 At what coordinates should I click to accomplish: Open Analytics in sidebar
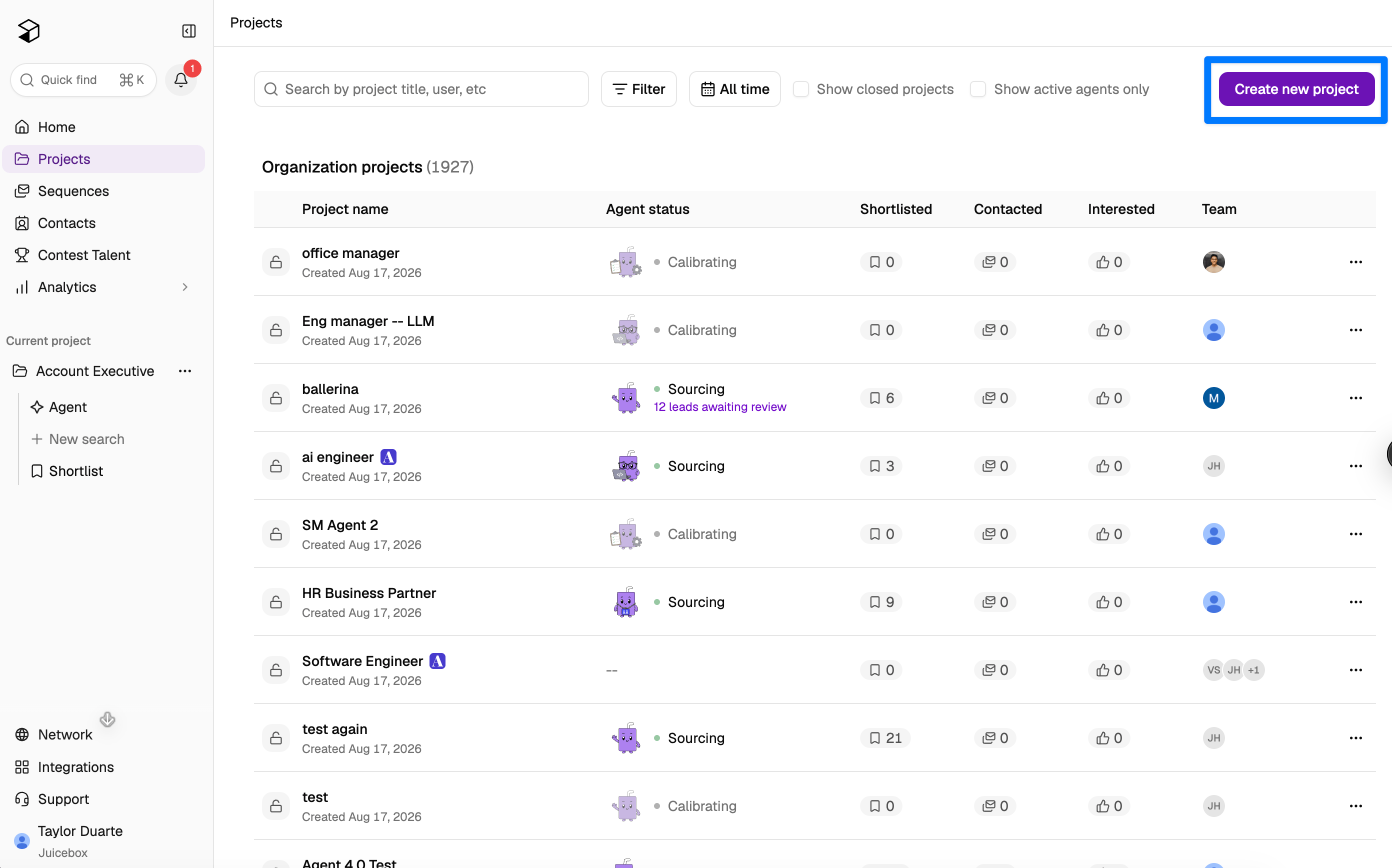click(x=103, y=287)
